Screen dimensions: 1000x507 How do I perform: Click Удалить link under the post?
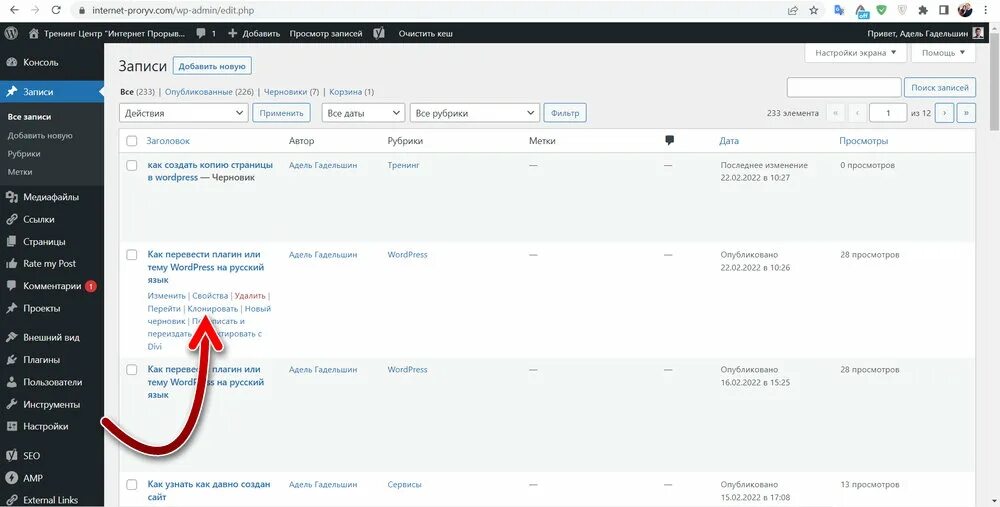tap(250, 296)
